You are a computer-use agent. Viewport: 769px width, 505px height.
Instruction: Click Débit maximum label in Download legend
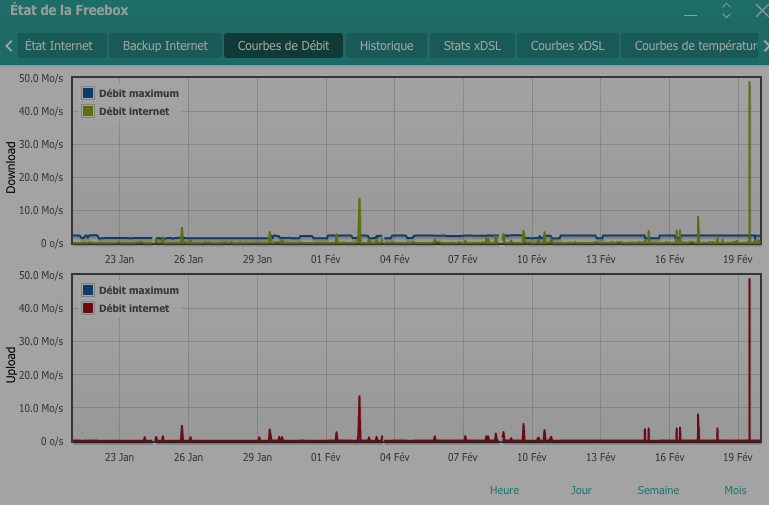[x=139, y=93]
